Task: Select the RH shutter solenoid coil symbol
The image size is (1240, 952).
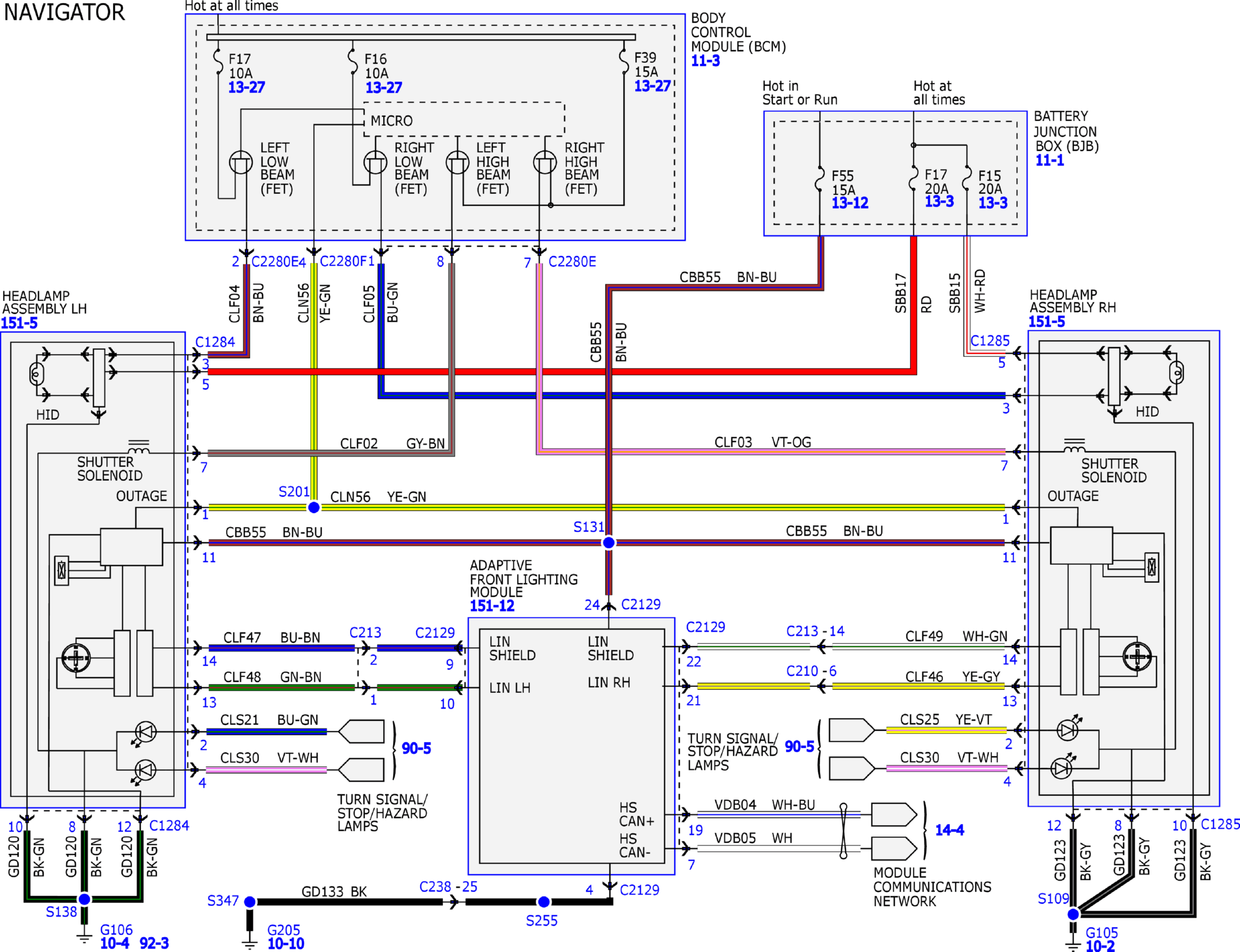Action: pos(1074,446)
